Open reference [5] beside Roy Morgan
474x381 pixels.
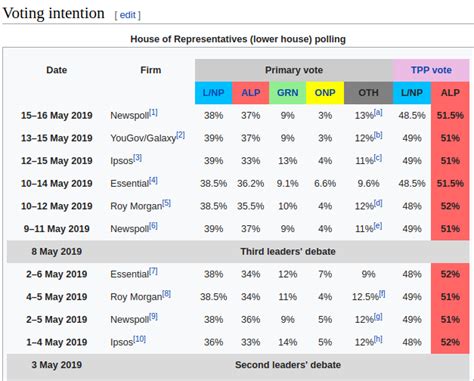[x=166, y=203]
